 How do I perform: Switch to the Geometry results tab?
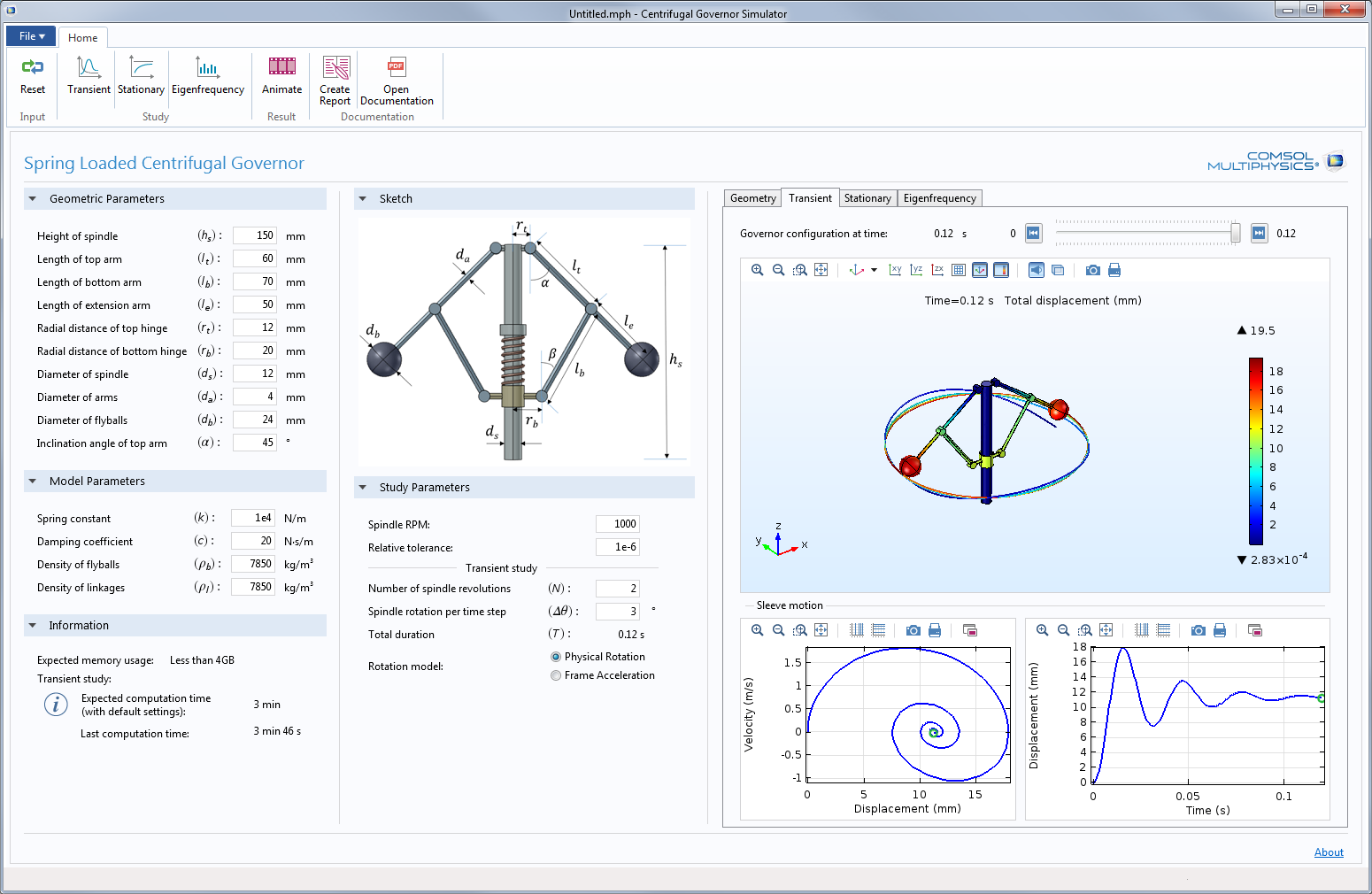[752, 198]
